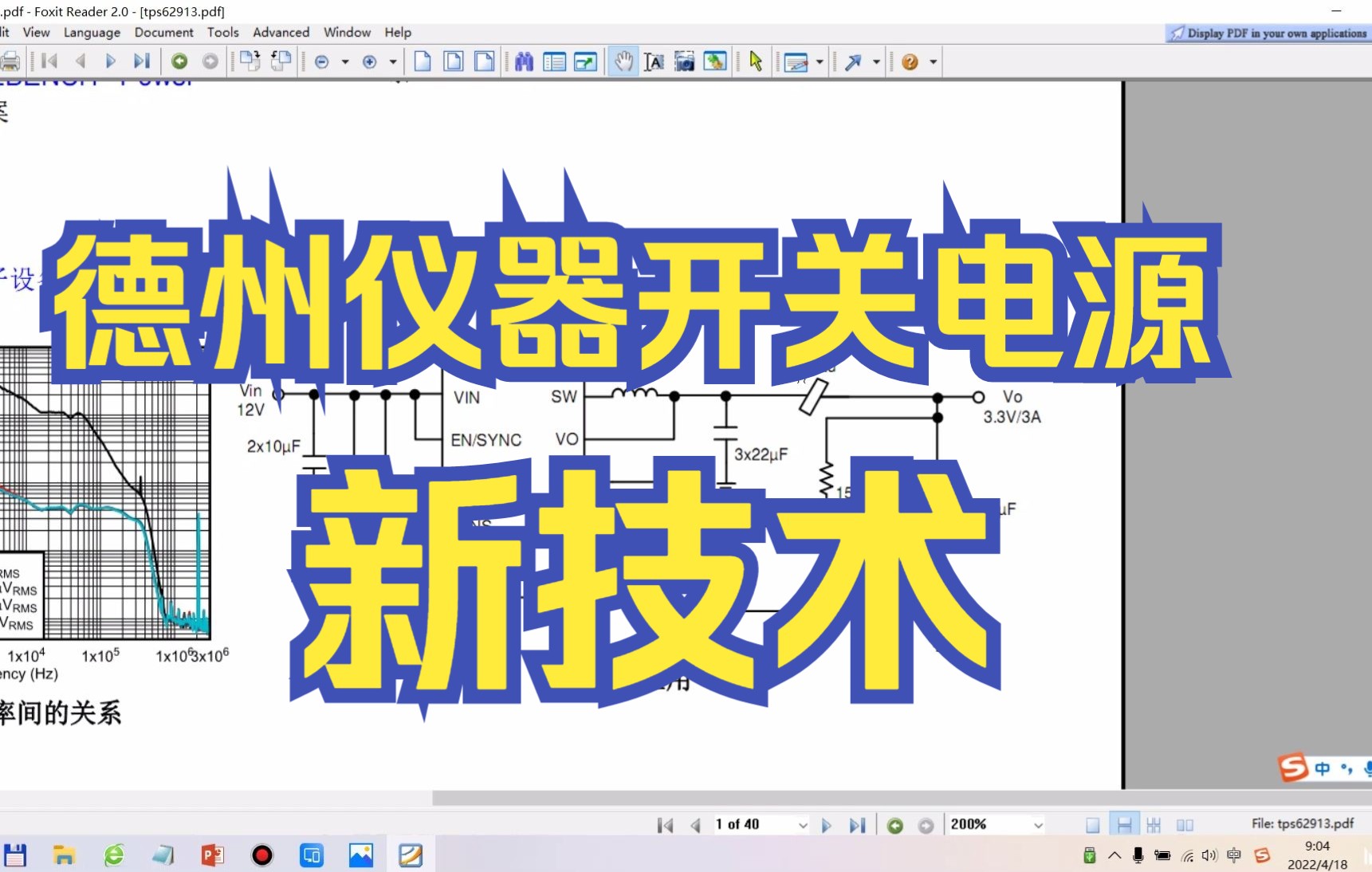Image resolution: width=1372 pixels, height=872 pixels.
Task: Open the Language menu
Action: click(x=92, y=32)
